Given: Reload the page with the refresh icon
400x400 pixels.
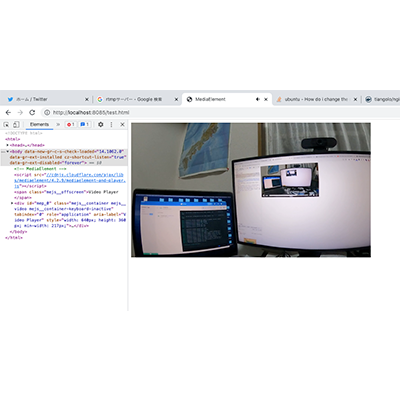Looking at the screenshot, I should click(32, 112).
